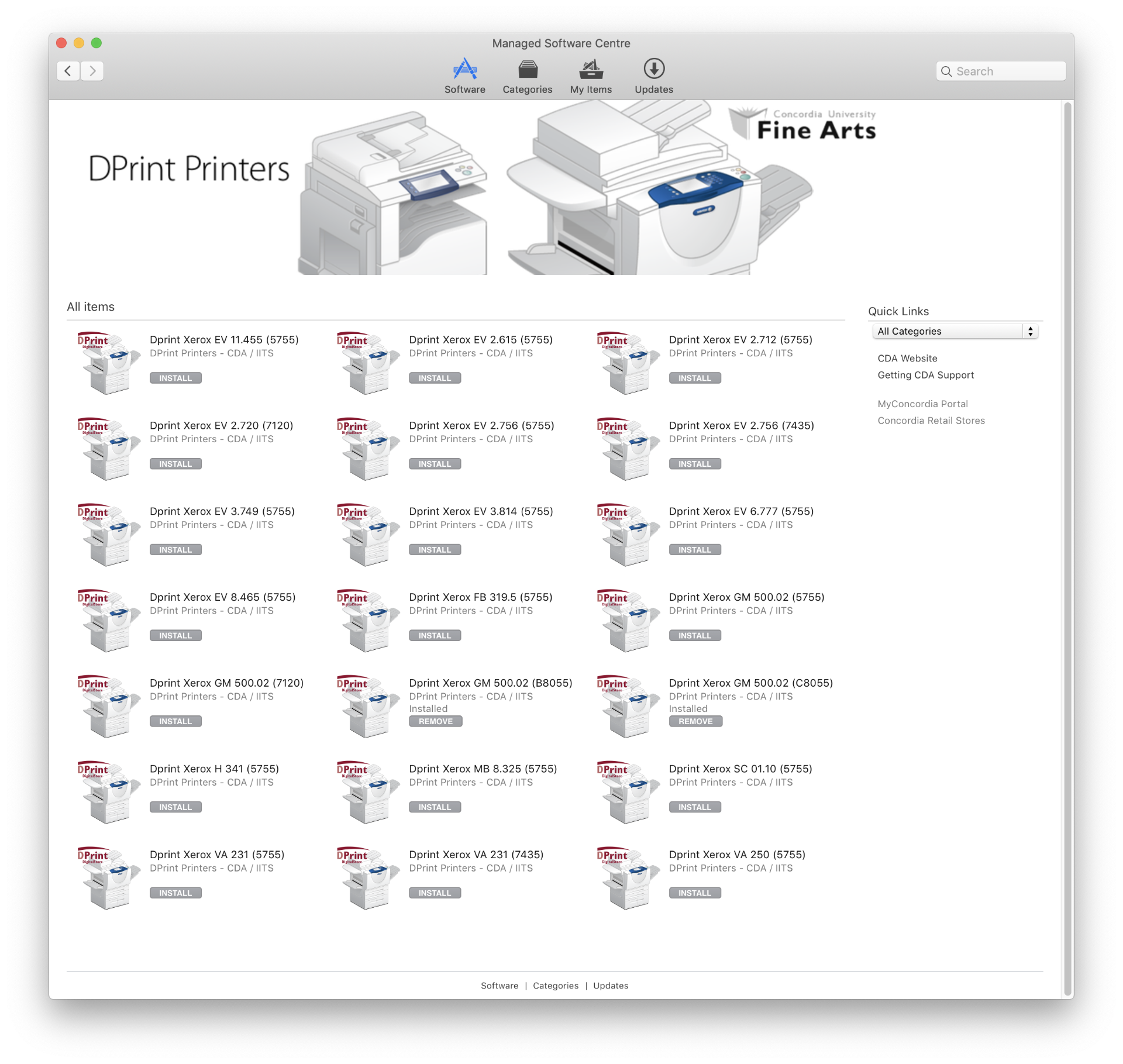Click the printer icon for Dprint Xerox MB 8.325 (5755)
Viewport: 1123px width, 1064px height.
click(368, 792)
